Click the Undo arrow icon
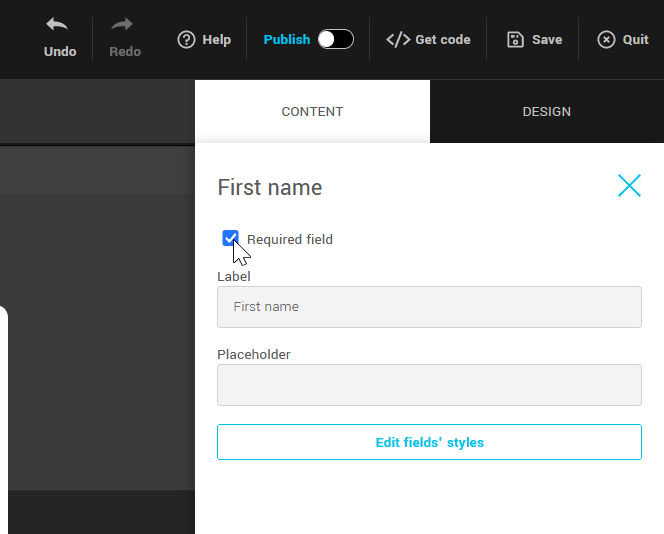664x534 pixels. pyautogui.click(x=59, y=25)
